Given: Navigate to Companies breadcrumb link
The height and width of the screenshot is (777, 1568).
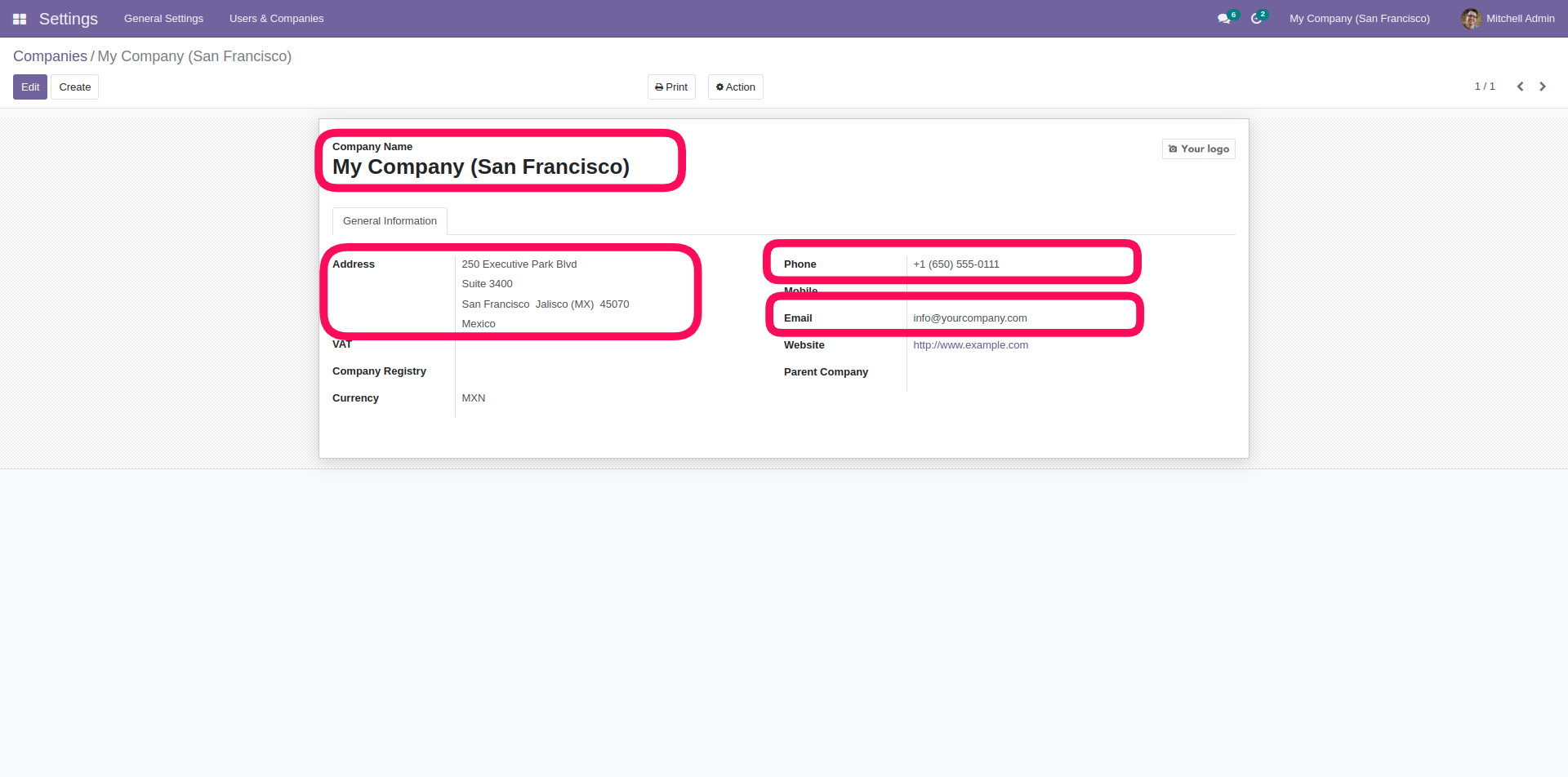Looking at the screenshot, I should [x=50, y=56].
